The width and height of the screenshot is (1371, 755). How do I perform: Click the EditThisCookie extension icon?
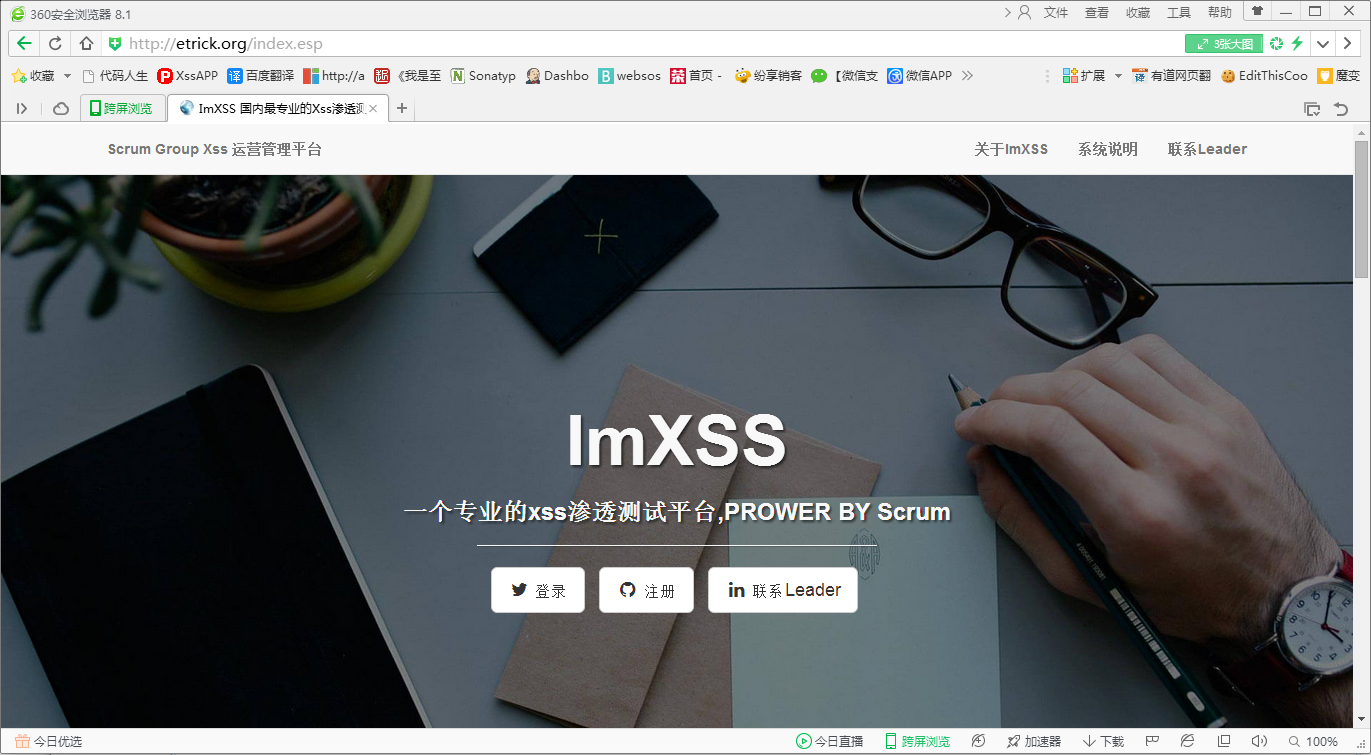coord(1264,75)
